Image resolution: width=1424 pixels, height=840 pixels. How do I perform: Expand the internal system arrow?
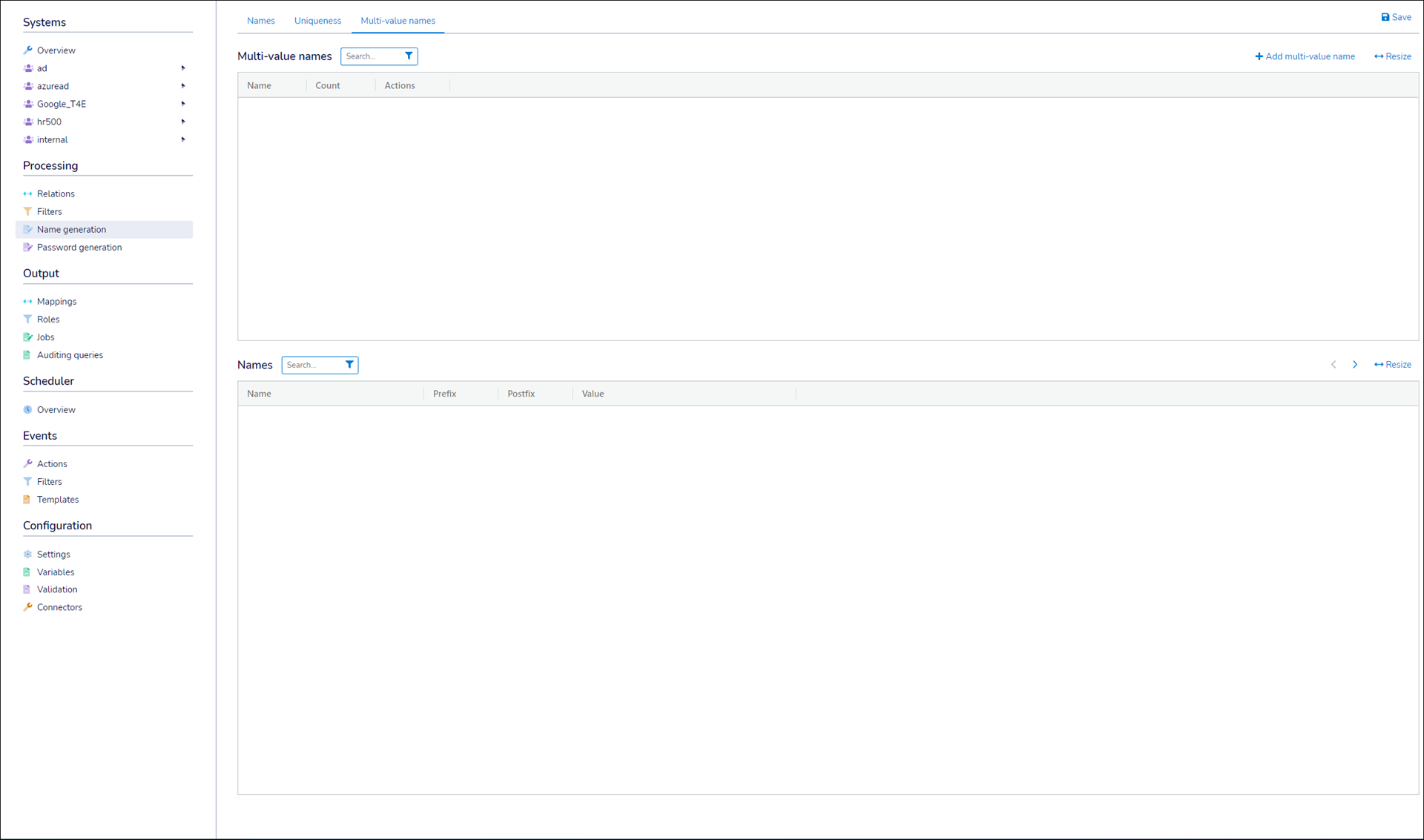pos(183,139)
